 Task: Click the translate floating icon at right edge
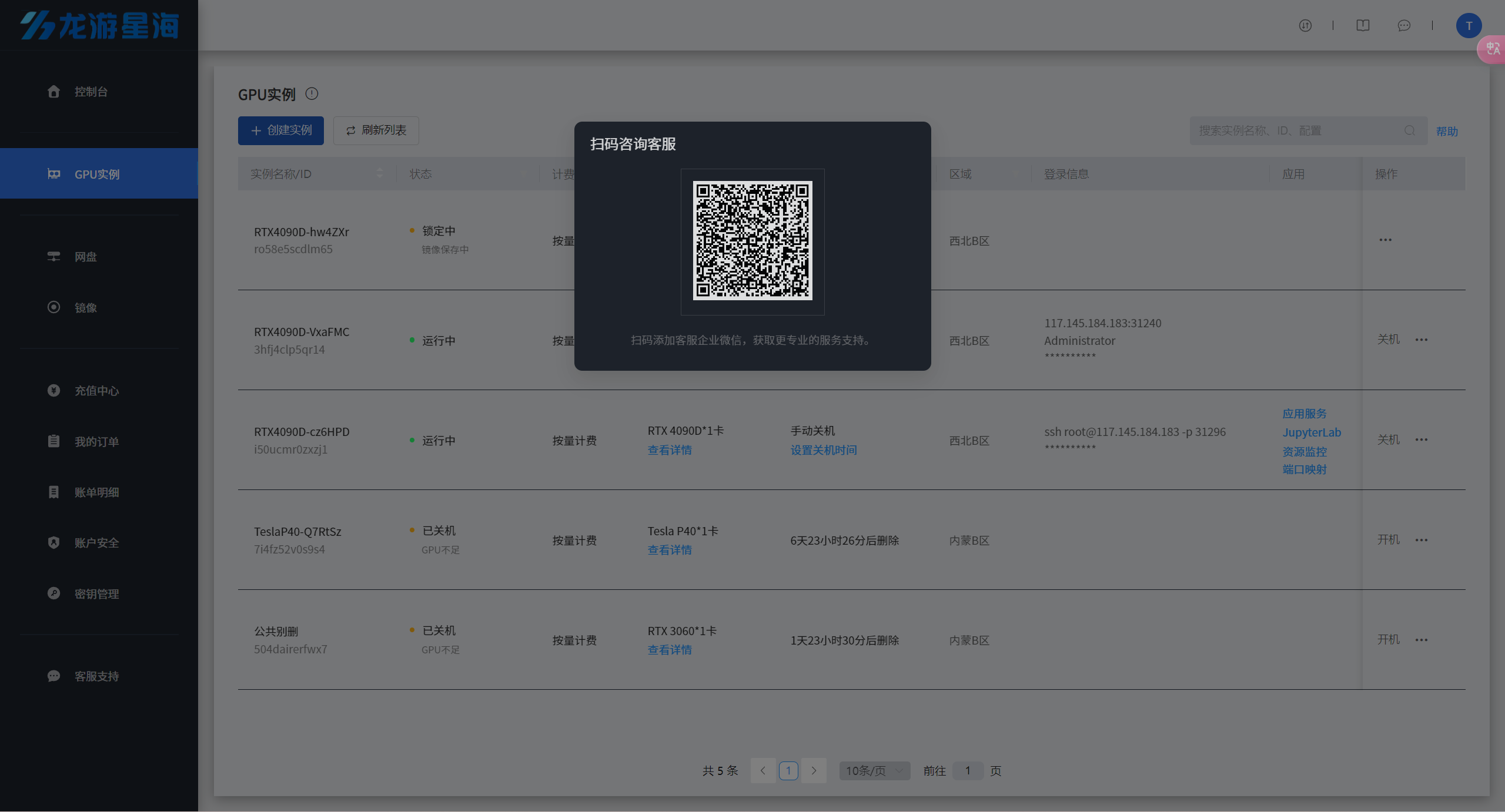point(1493,49)
